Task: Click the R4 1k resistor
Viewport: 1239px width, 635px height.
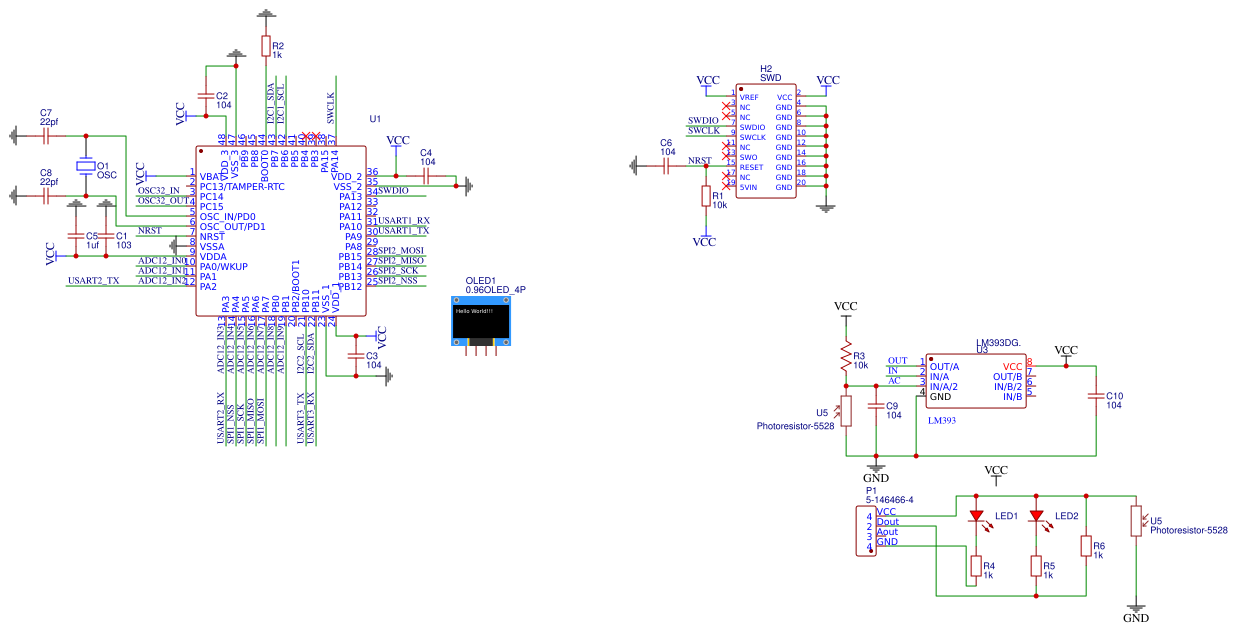Action: click(x=975, y=567)
